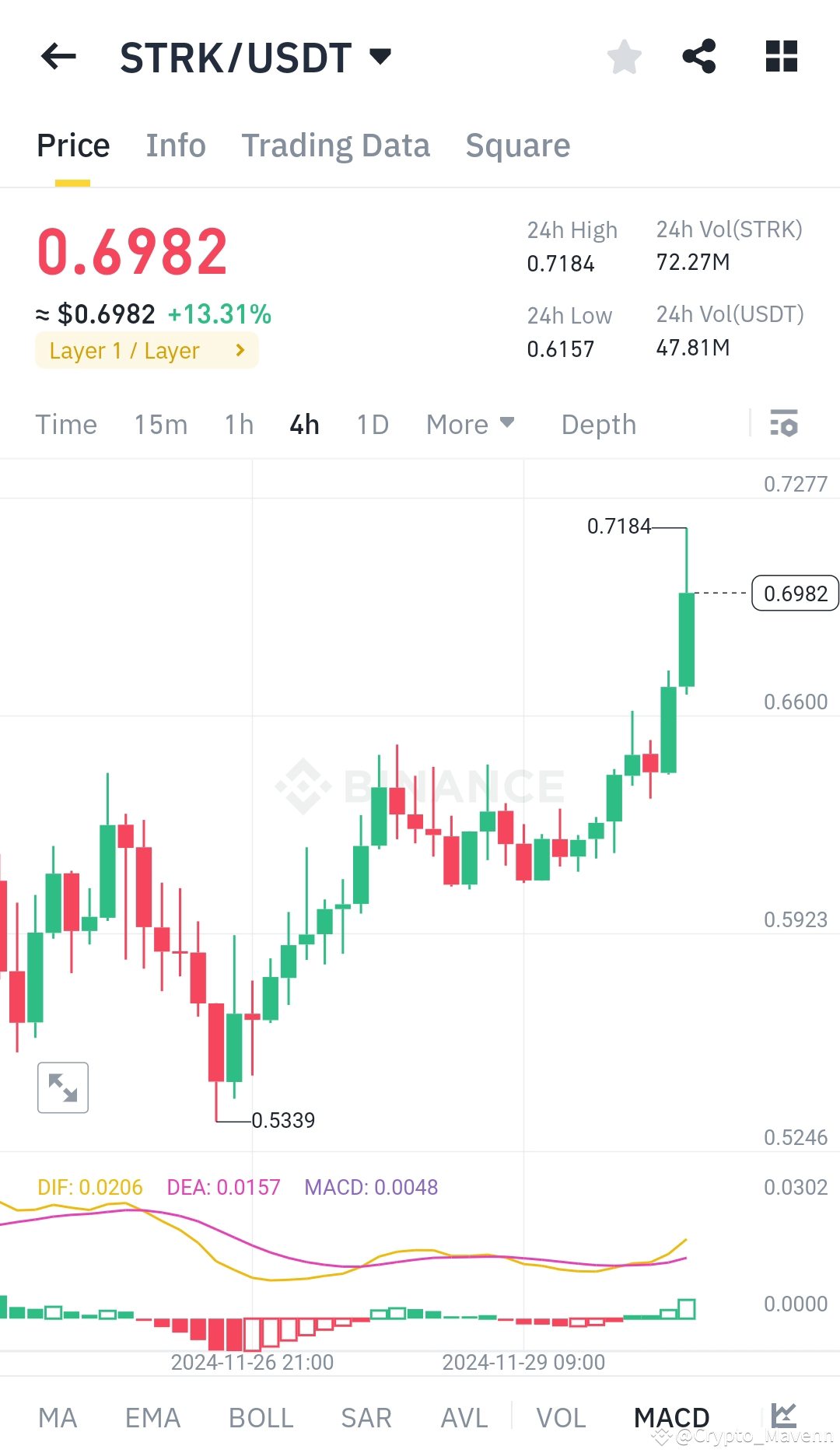
Task: Expand the More timeframe dropdown
Action: click(470, 424)
